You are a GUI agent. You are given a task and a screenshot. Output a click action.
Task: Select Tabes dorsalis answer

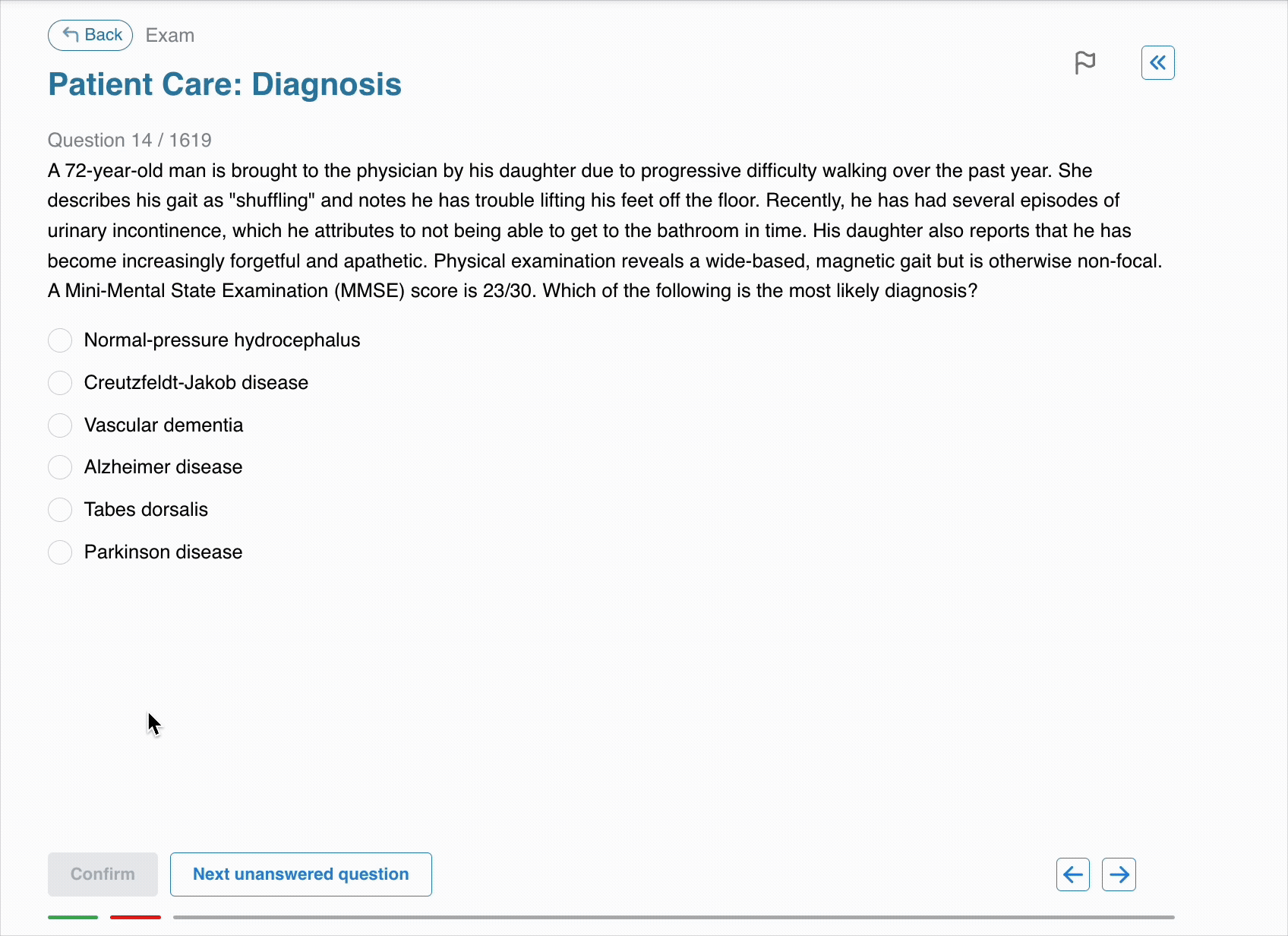click(60, 510)
